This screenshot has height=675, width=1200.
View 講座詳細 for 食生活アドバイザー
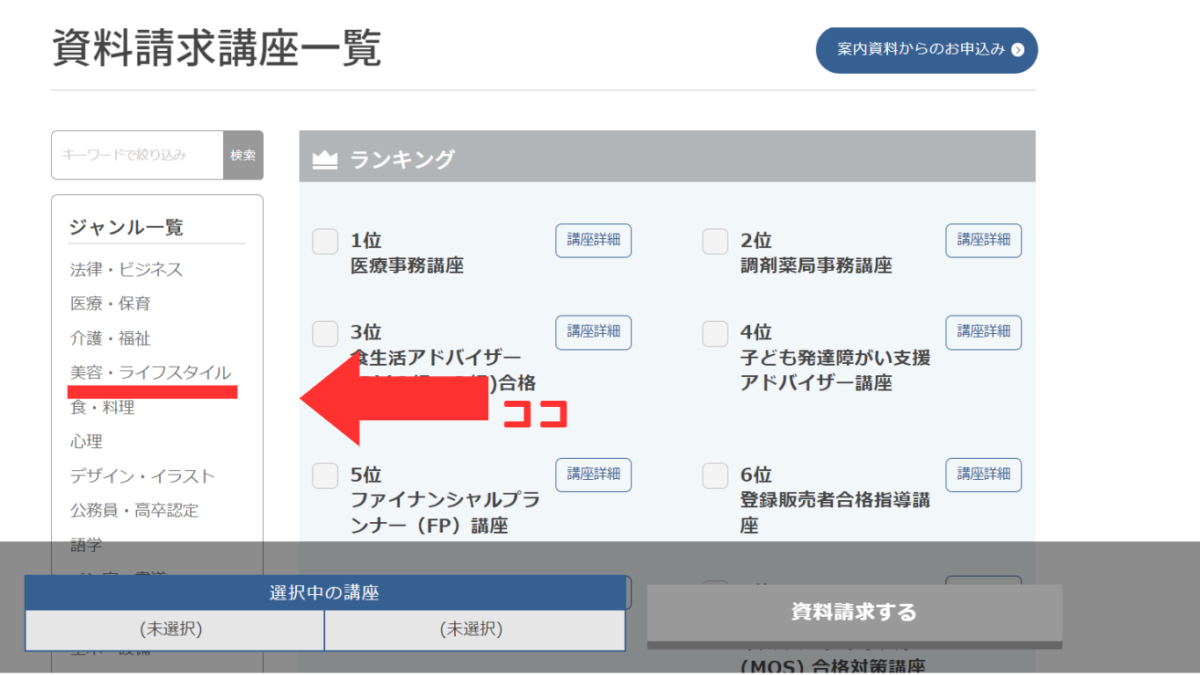coord(594,332)
